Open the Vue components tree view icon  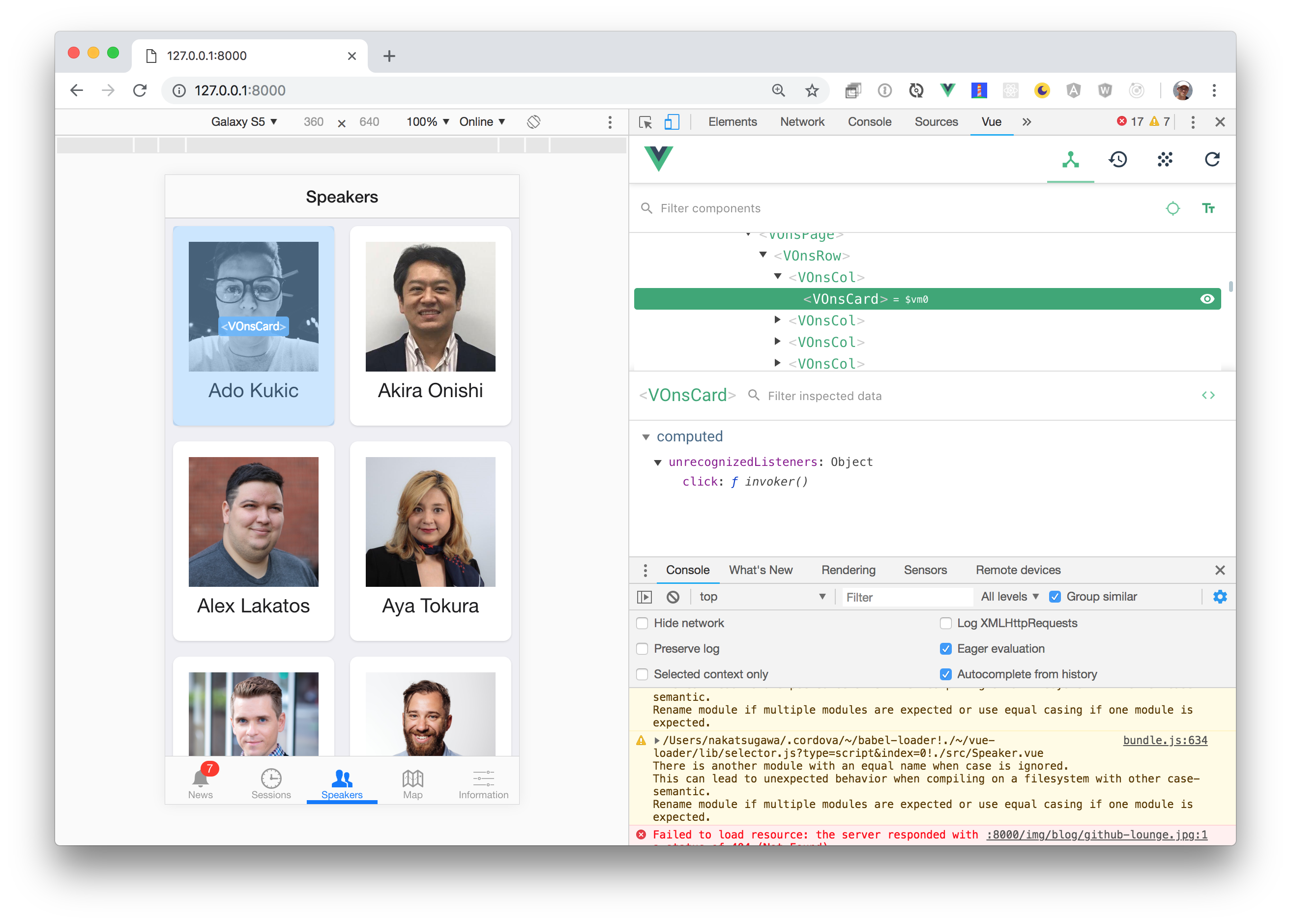[1070, 159]
